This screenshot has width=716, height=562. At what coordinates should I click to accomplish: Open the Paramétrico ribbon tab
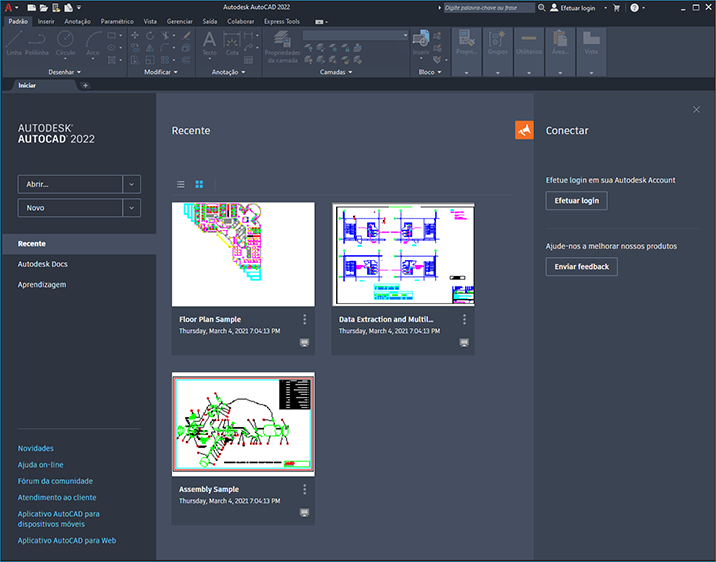117,21
